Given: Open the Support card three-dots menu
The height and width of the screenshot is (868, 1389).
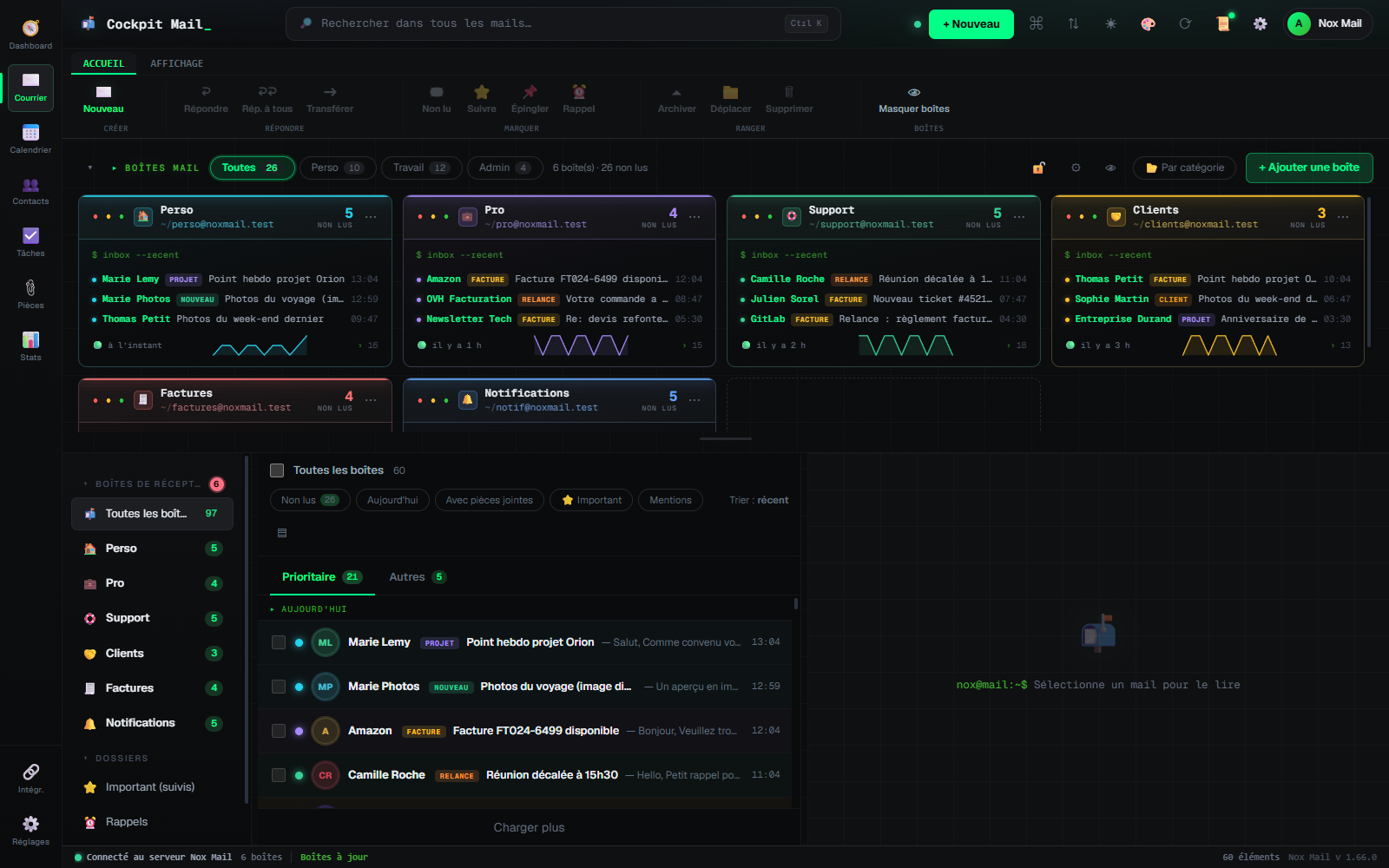Looking at the screenshot, I should (x=1019, y=217).
